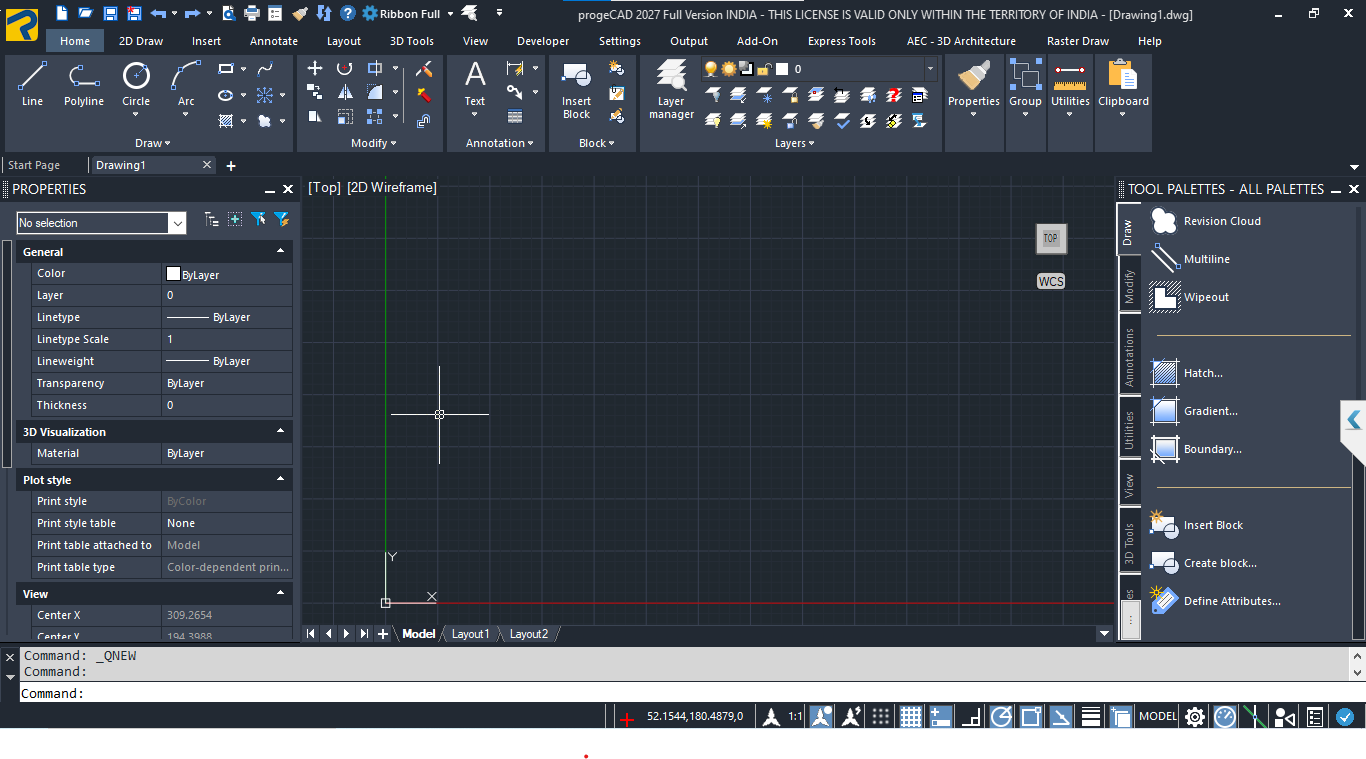Collapse the Plot style section
The width and height of the screenshot is (1366, 759).
(x=281, y=479)
